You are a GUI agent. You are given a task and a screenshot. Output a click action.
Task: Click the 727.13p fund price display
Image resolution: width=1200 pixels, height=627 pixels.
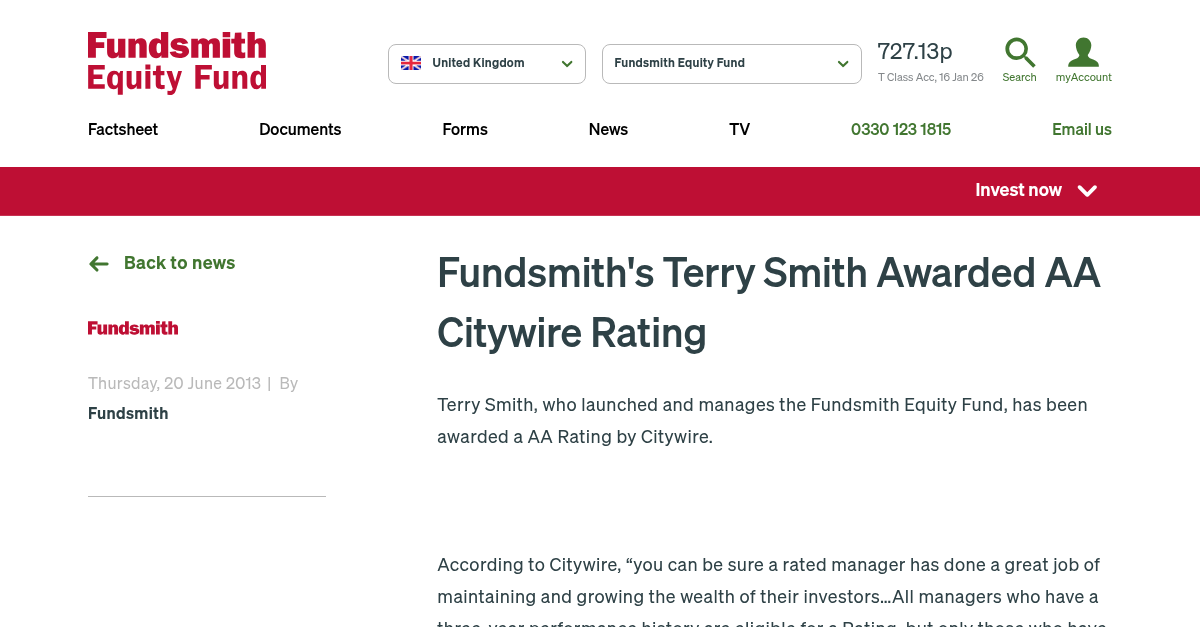tap(915, 51)
